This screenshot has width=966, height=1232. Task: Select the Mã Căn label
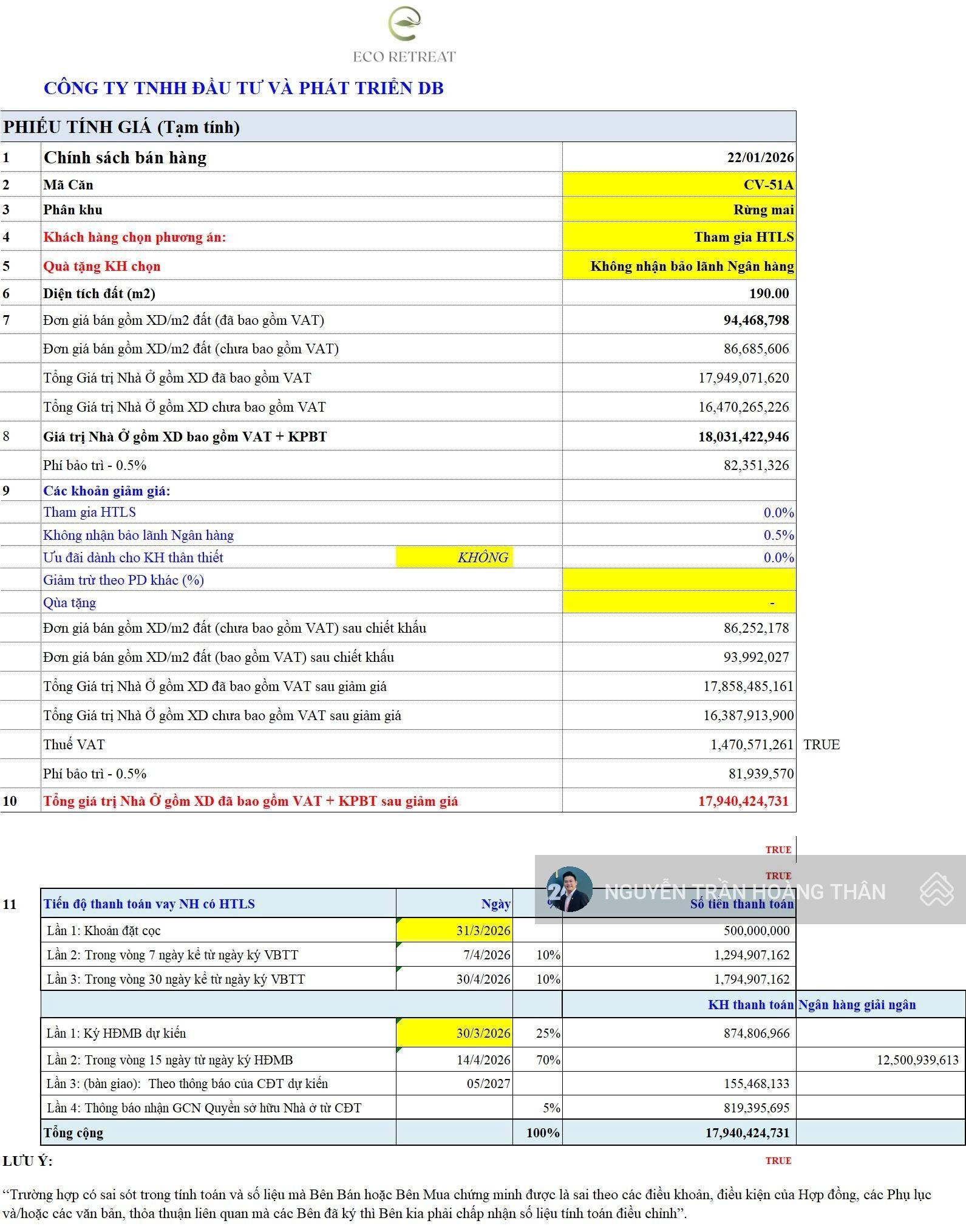tap(68, 185)
